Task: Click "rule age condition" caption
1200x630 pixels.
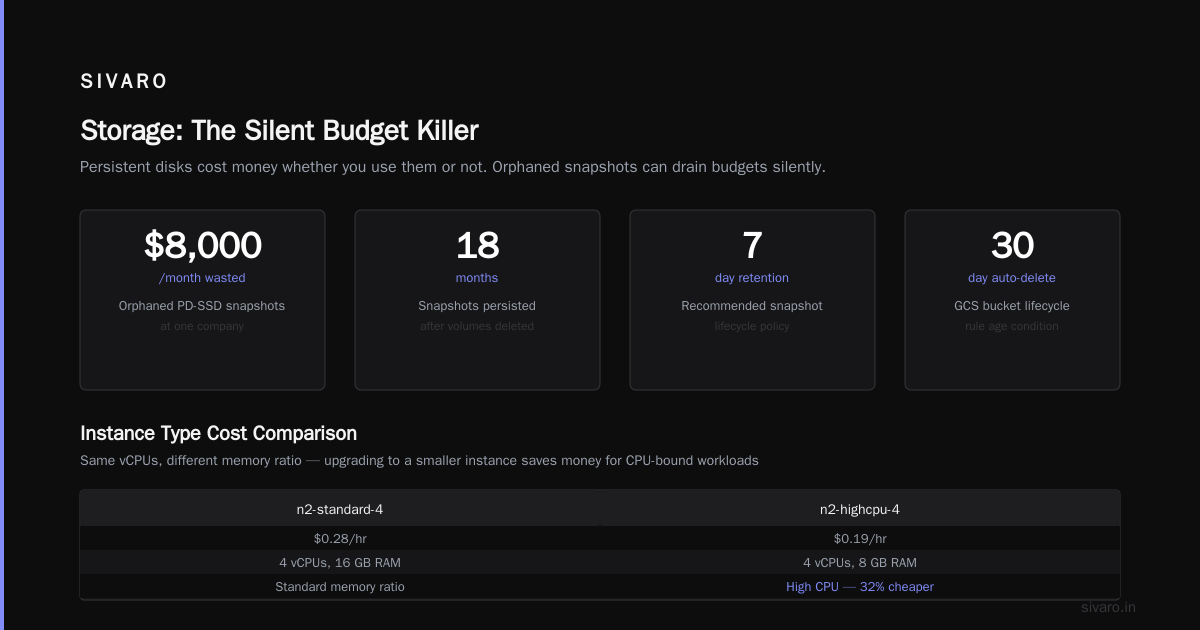Action: tap(1012, 326)
